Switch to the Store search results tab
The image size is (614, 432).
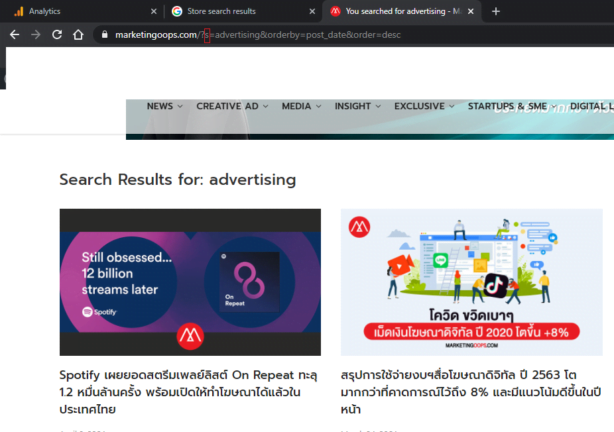point(243,11)
